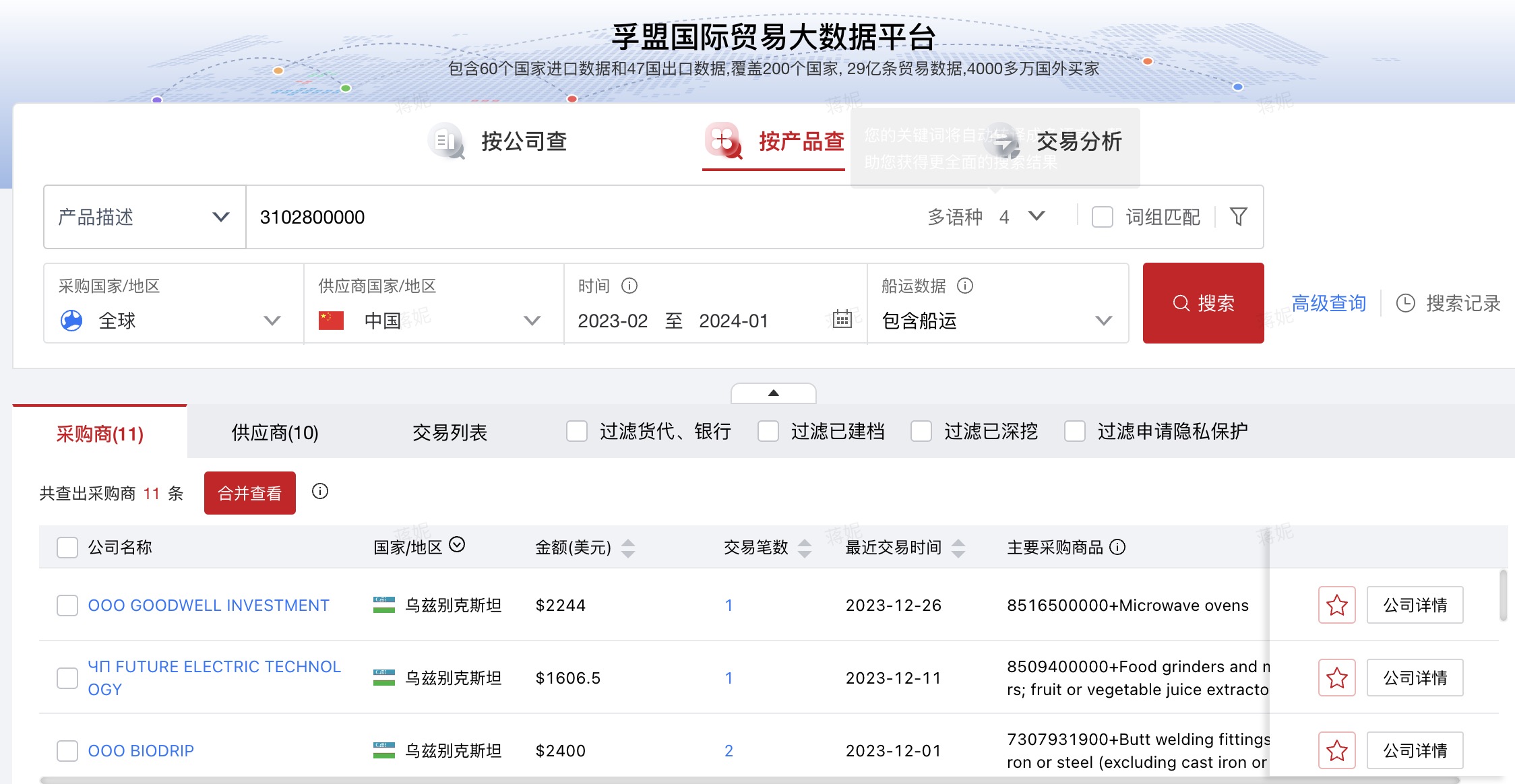Collapse the search panel with the arrow

click(774, 393)
